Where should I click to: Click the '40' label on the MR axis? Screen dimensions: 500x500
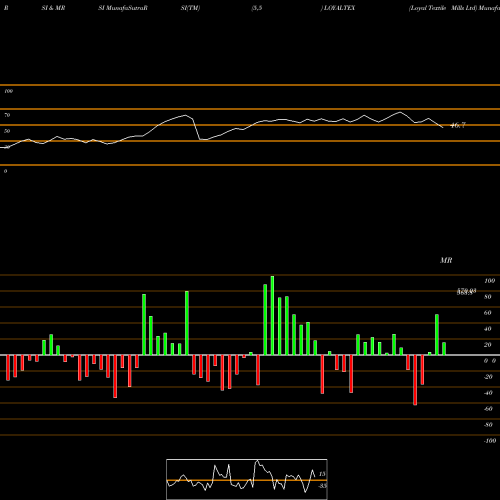tap(488, 329)
